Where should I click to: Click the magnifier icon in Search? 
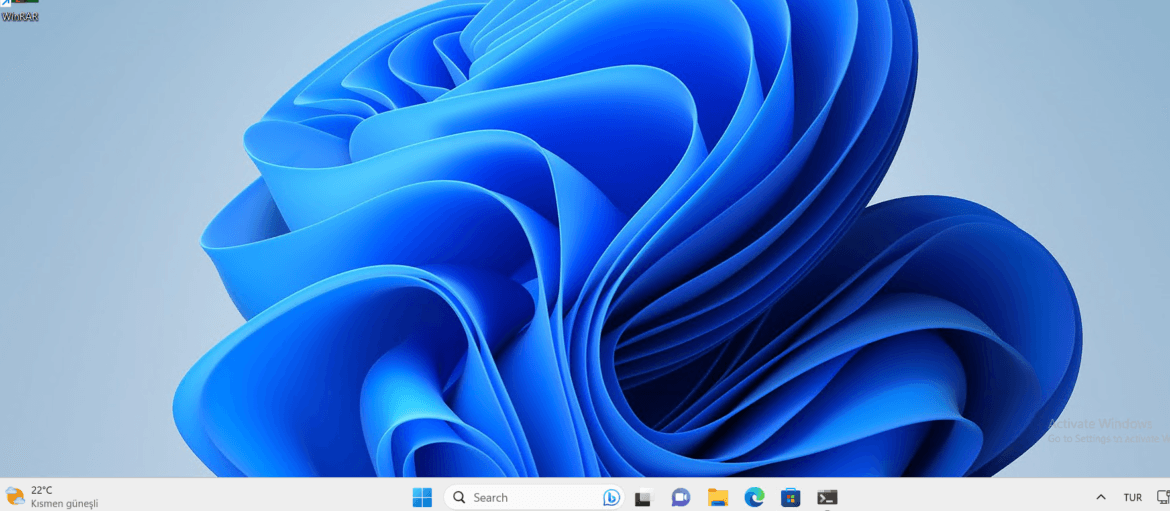pos(459,497)
